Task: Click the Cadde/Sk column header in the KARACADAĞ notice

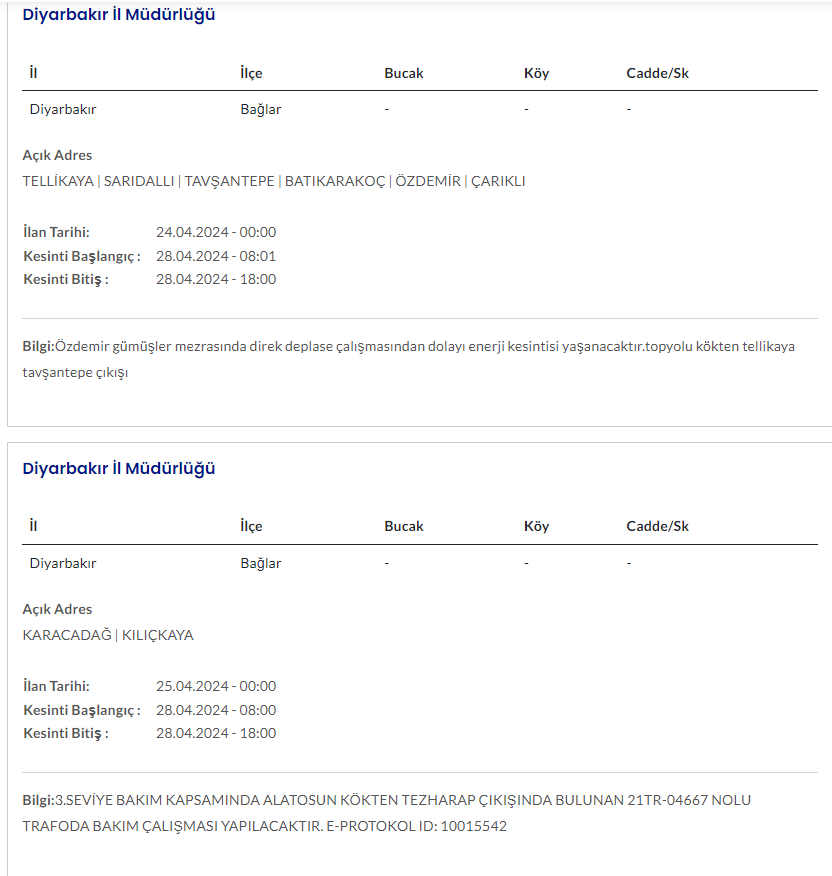Action: [x=657, y=526]
